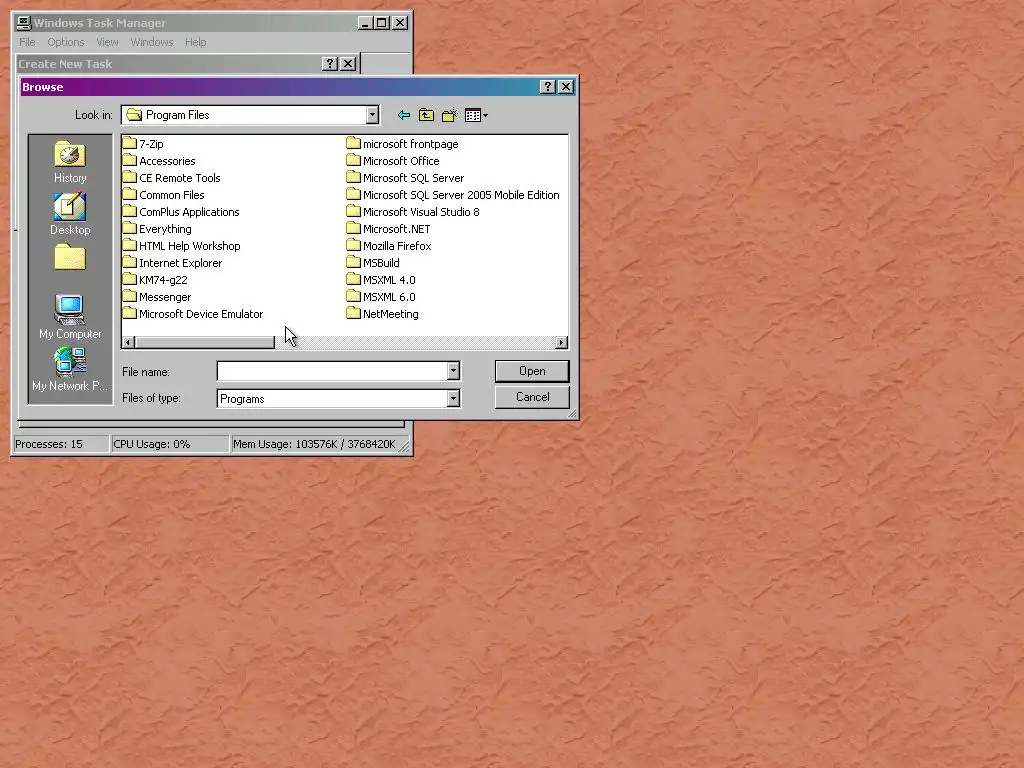The width and height of the screenshot is (1024, 768).
Task: Close the Create New Task dialog
Action: pyautogui.click(x=348, y=63)
